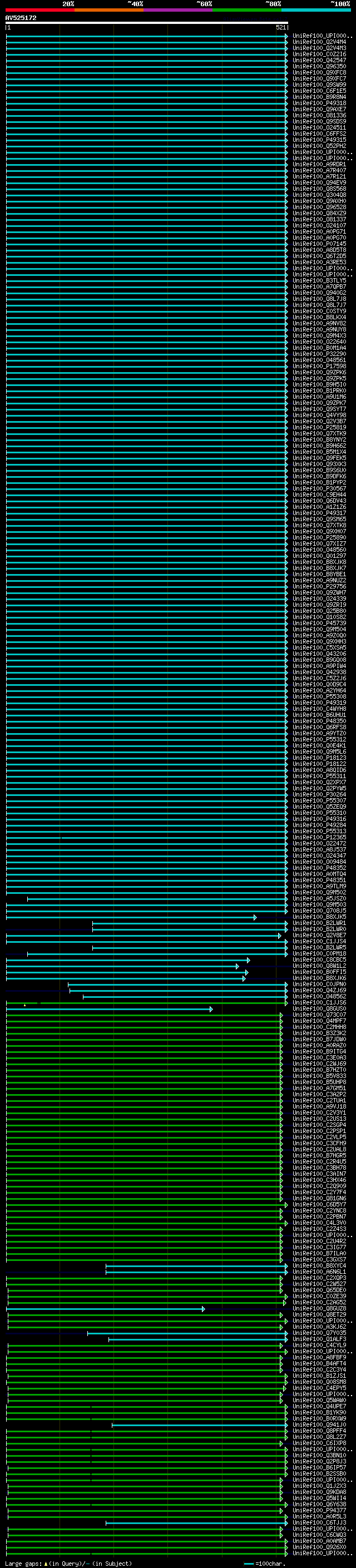This screenshot has width=356, height=1568.
Task: Click the alignment bar for UniRef100_B8XJK5
Action: pyautogui.click(x=131, y=917)
